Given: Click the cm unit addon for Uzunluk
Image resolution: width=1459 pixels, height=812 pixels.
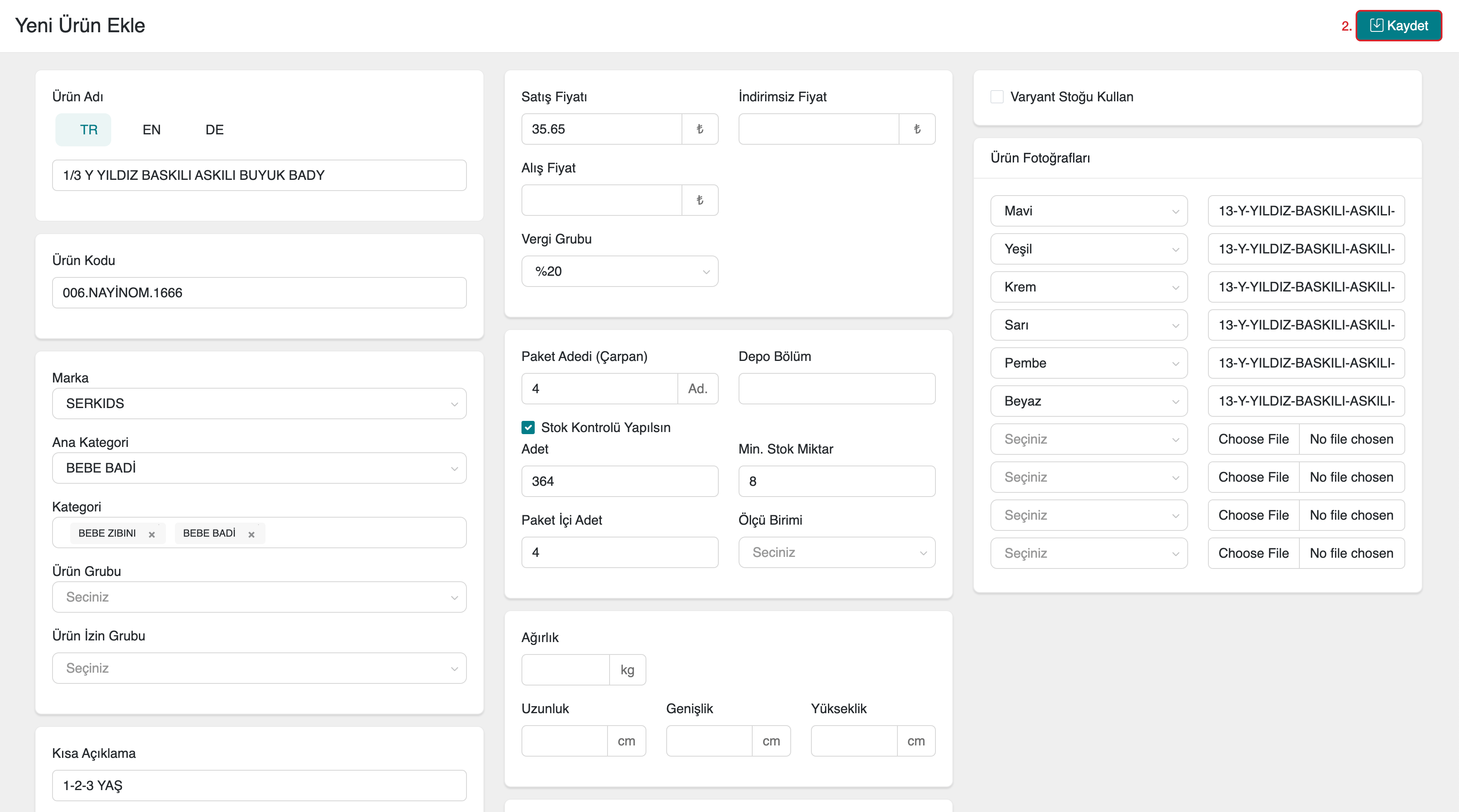Looking at the screenshot, I should point(626,740).
